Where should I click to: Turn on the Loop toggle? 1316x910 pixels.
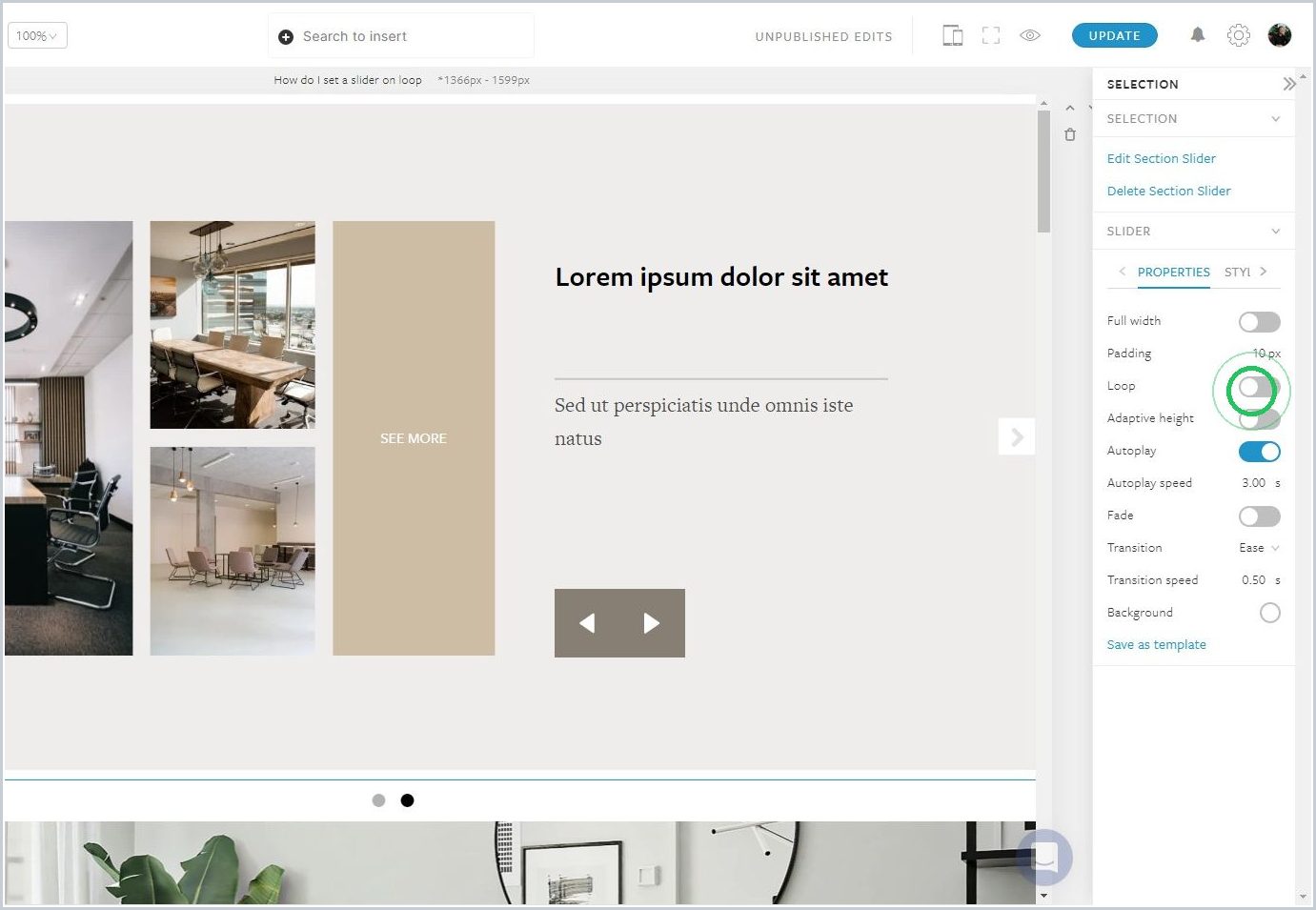1260,387
